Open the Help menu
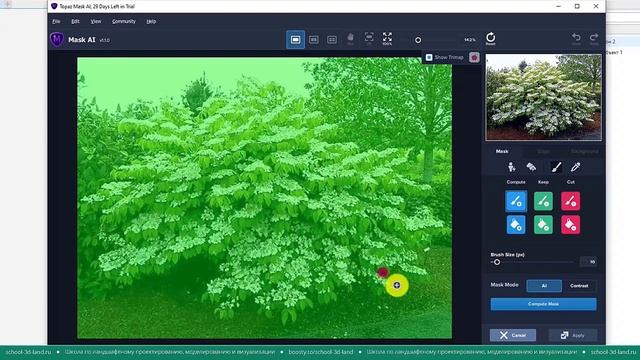This screenshot has height=360, width=640. tap(151, 21)
